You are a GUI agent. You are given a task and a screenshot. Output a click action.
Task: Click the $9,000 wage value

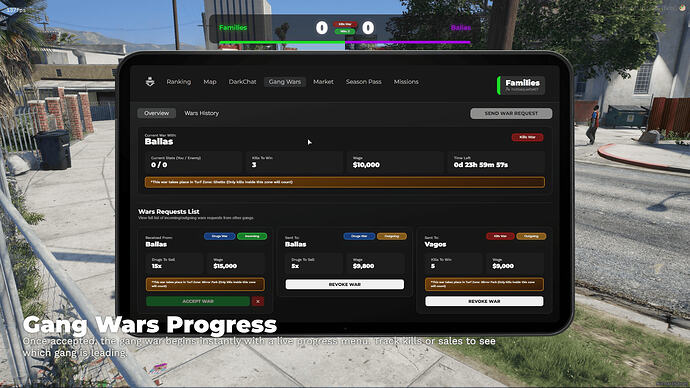pyautogui.click(x=503, y=266)
